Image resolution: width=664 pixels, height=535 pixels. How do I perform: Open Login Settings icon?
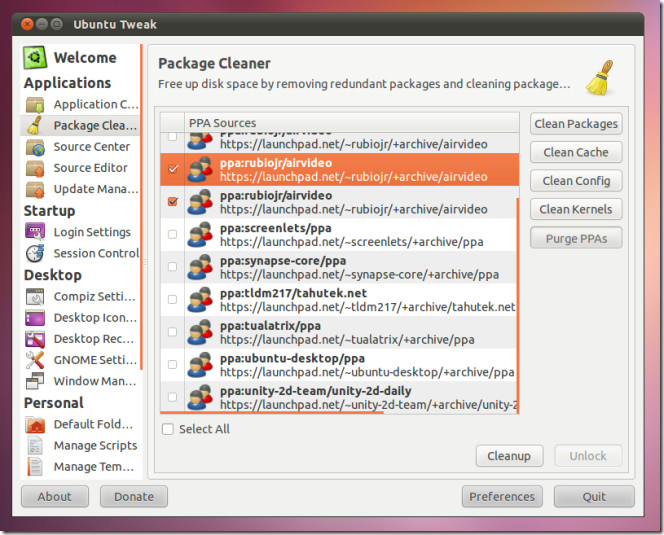35,232
